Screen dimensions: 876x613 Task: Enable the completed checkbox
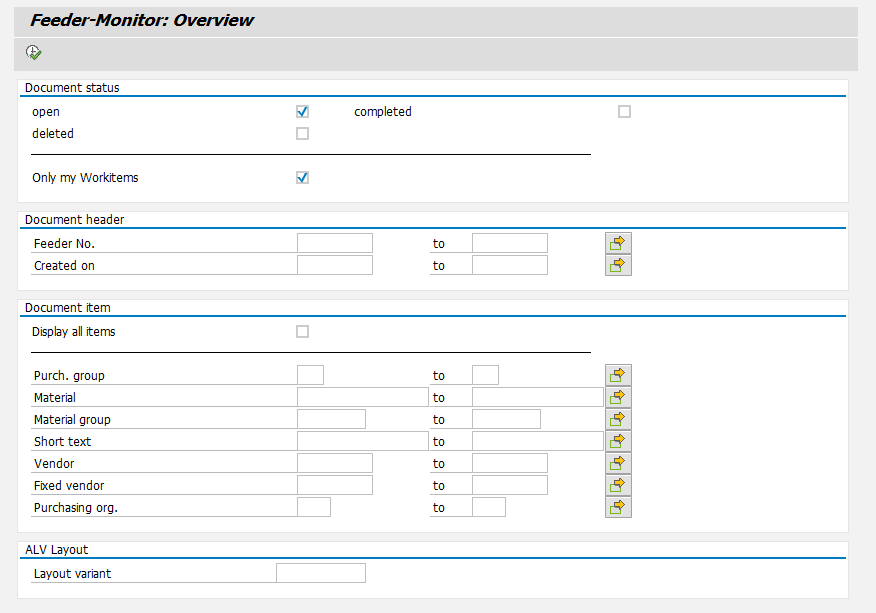(x=624, y=111)
